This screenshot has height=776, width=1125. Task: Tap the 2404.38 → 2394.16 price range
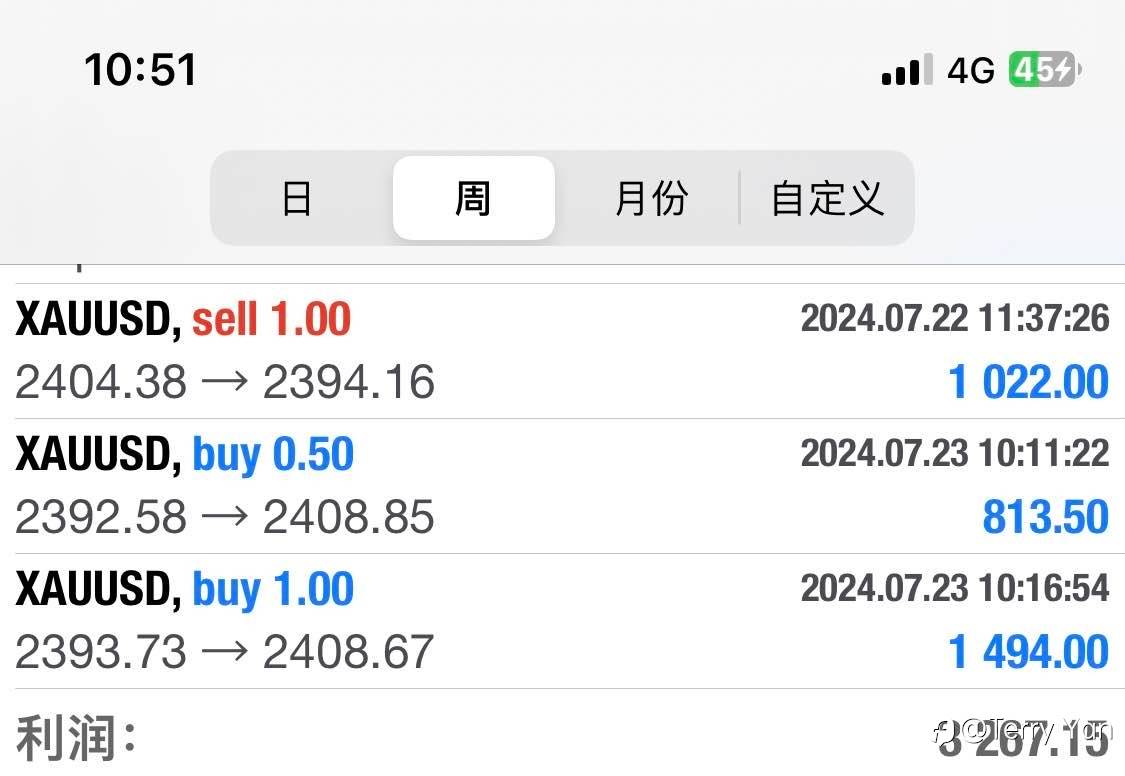(225, 383)
